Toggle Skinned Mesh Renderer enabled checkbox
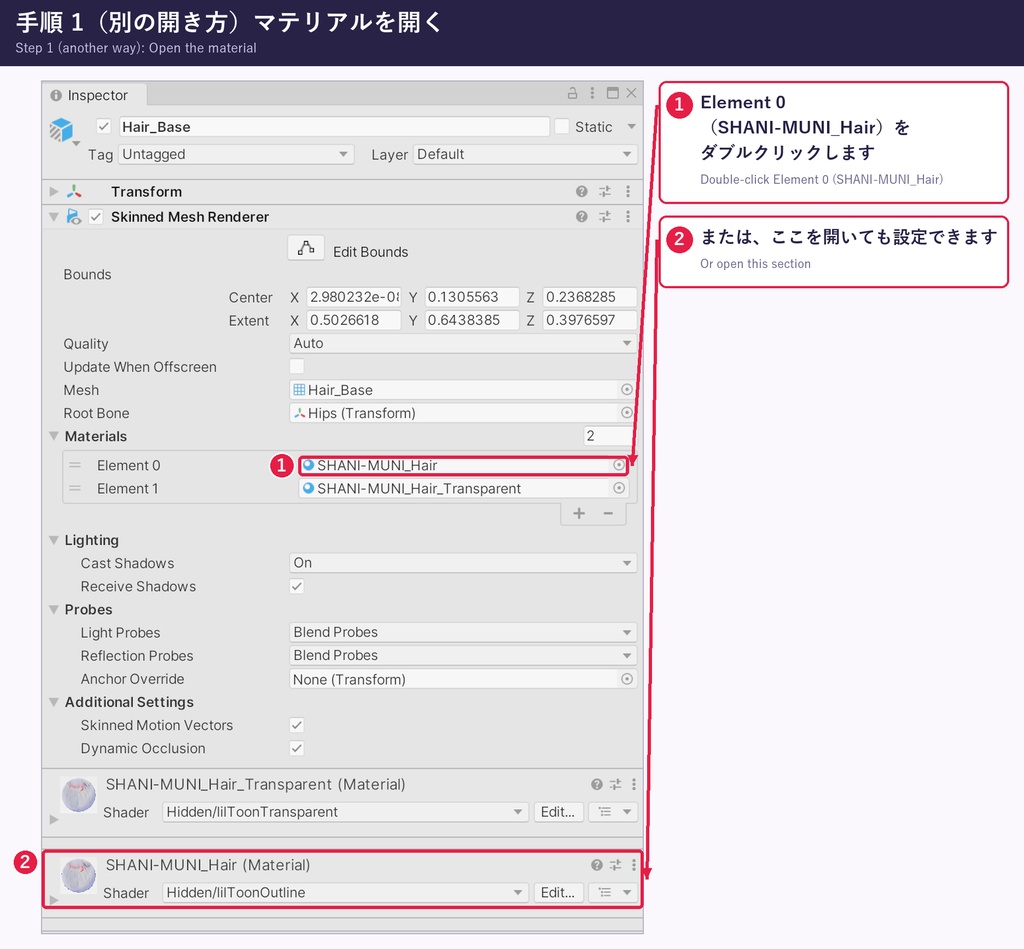The height and width of the screenshot is (949, 1024). coord(96,217)
